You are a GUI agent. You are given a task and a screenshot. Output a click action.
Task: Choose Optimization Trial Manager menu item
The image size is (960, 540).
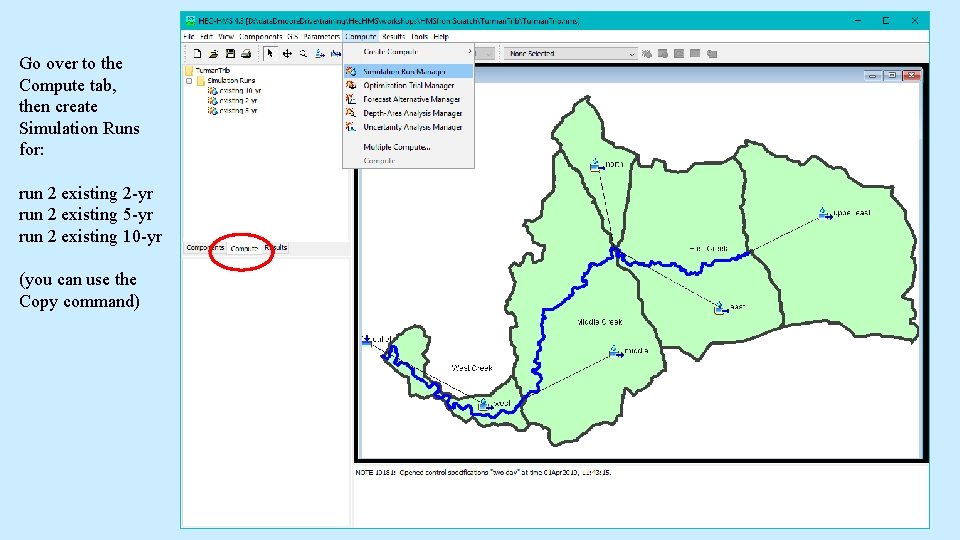pyautogui.click(x=408, y=85)
